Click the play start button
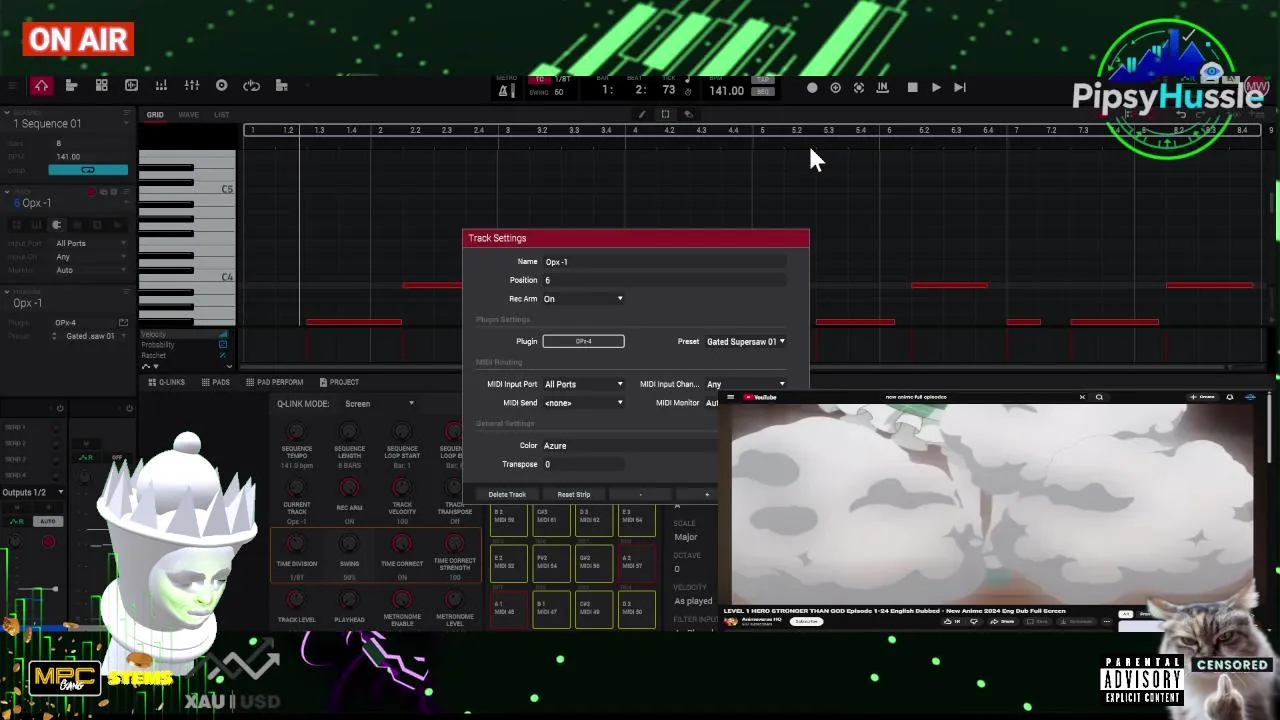The image size is (1280, 720). tap(960, 88)
